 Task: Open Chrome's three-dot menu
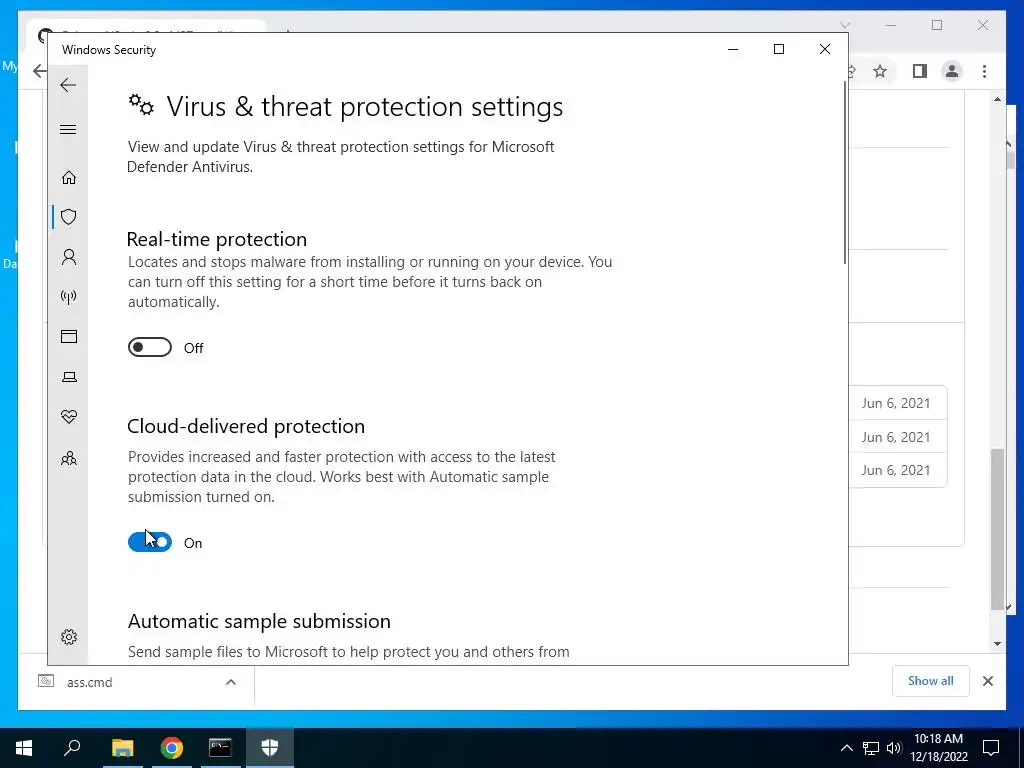(x=984, y=71)
